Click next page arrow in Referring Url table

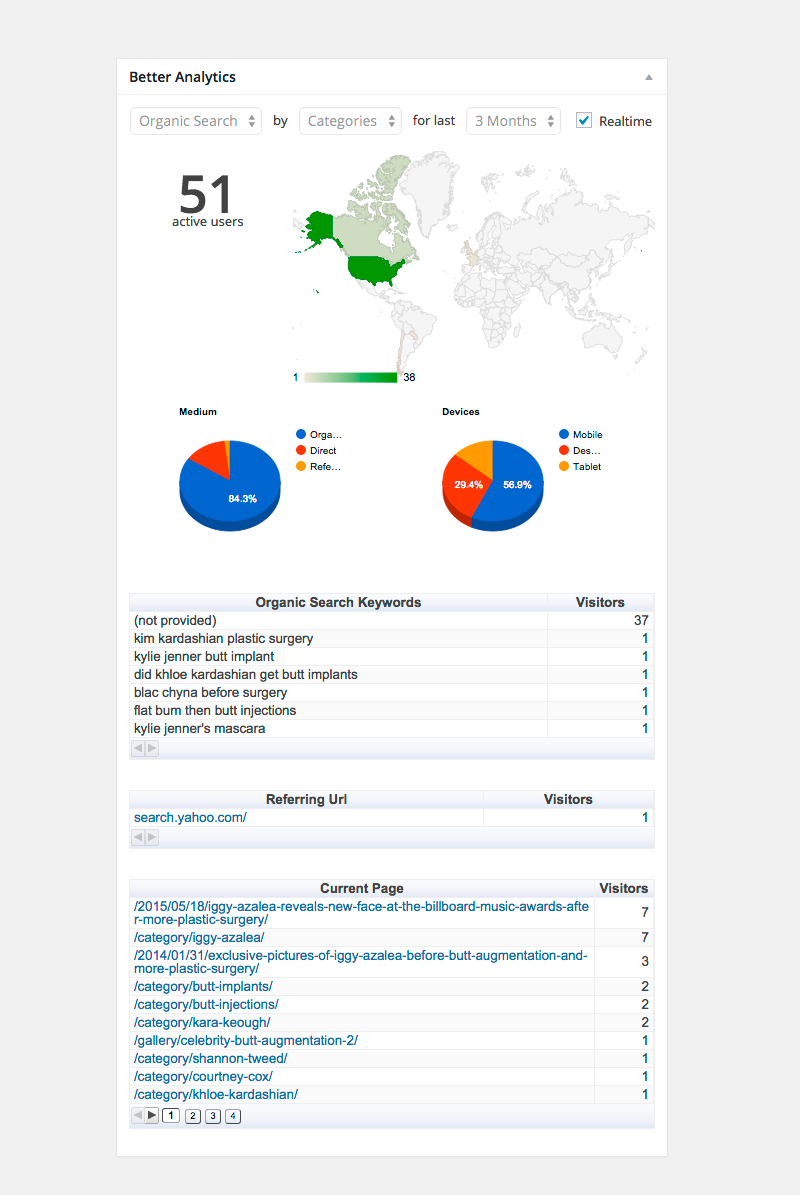(x=152, y=838)
